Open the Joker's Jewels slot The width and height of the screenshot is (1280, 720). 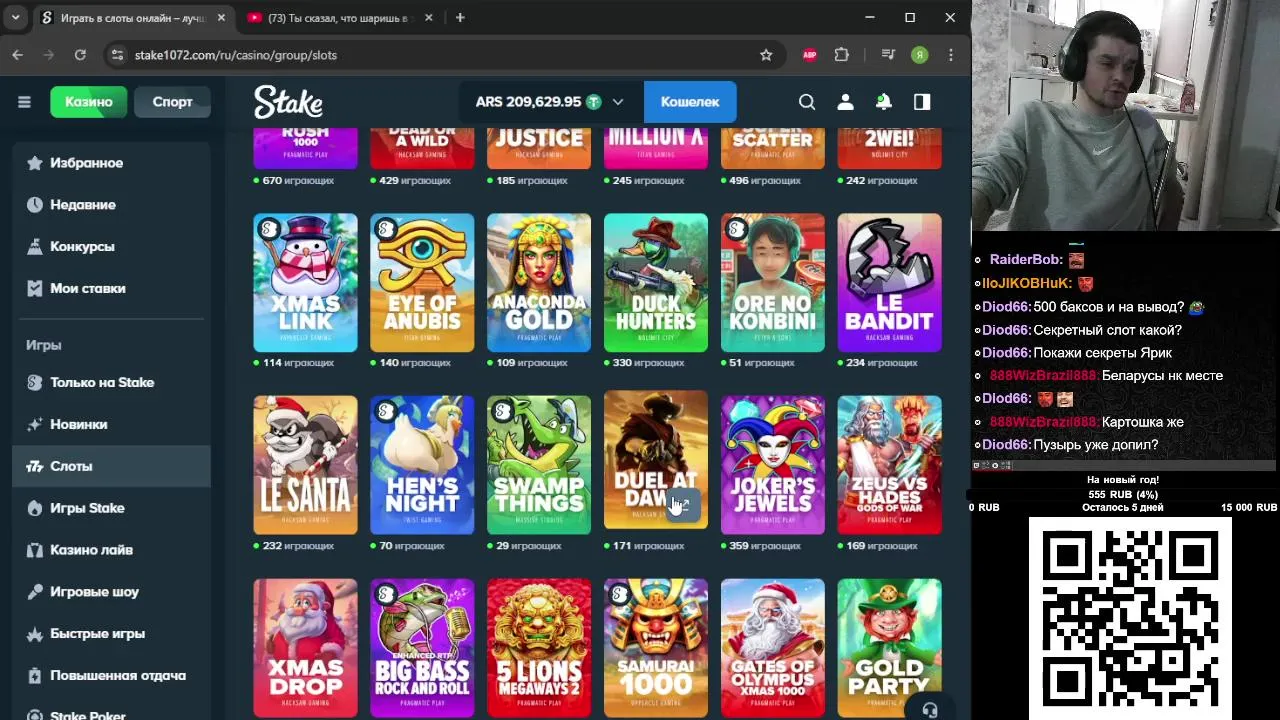pyautogui.click(x=773, y=465)
